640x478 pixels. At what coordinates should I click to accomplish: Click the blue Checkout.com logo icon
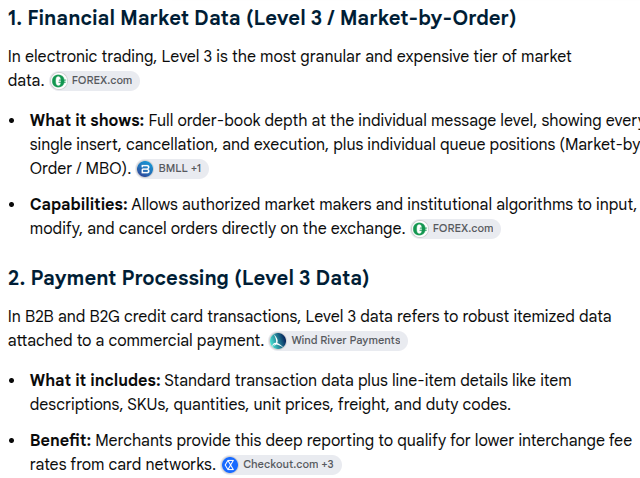(x=230, y=465)
